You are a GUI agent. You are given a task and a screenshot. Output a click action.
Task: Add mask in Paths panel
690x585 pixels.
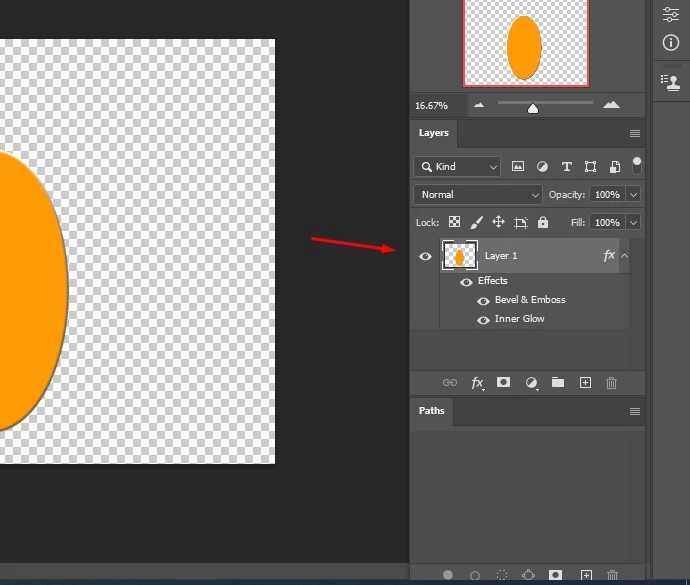555,574
